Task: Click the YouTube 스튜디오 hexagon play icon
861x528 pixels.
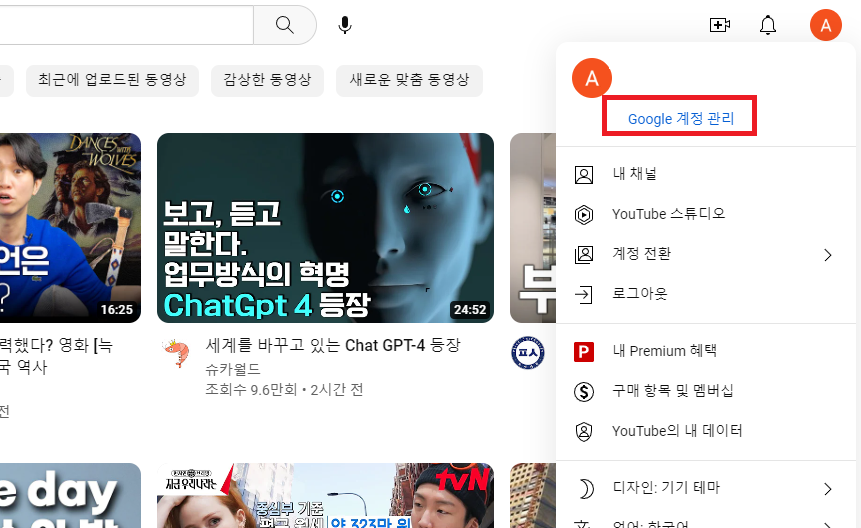Action: point(584,215)
